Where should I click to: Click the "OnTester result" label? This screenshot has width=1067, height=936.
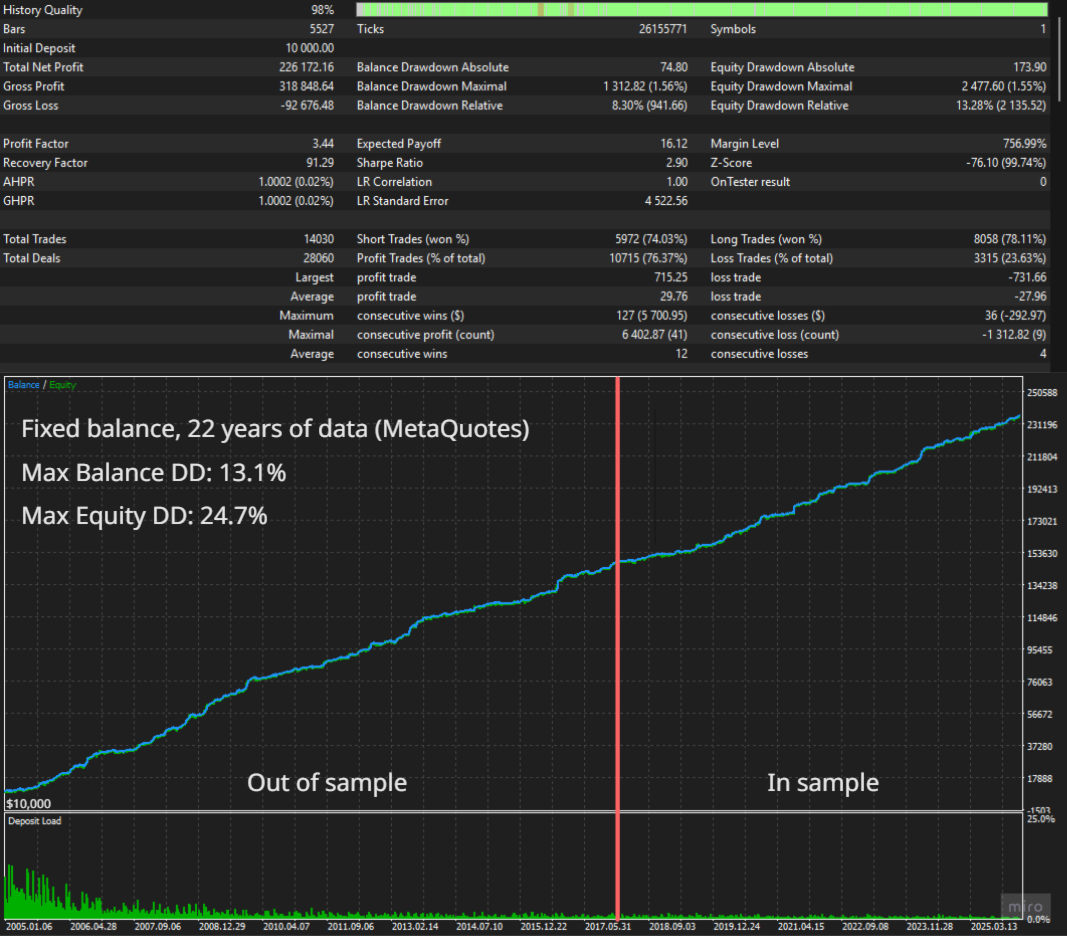750,182
